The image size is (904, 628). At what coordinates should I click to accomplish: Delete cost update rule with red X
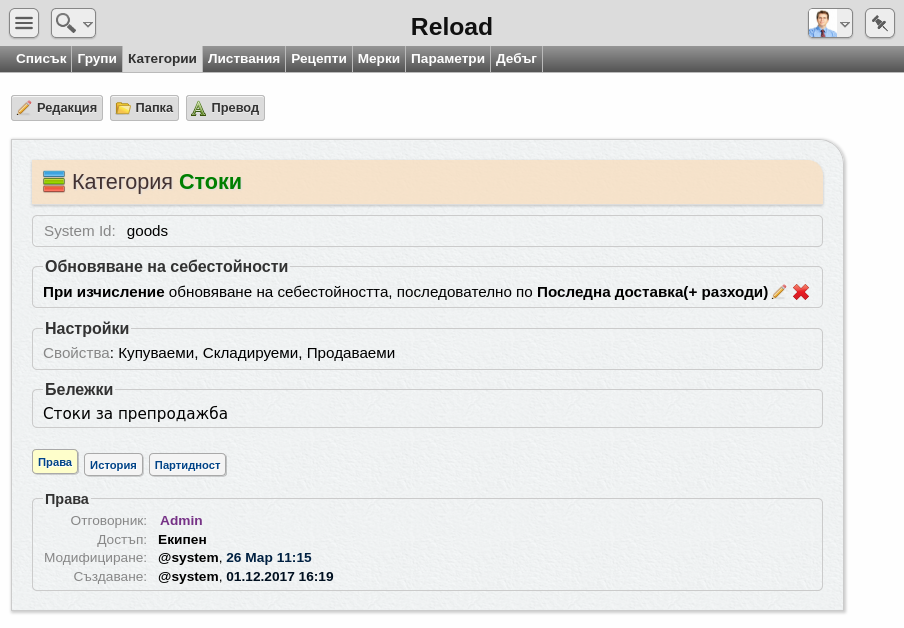pyautogui.click(x=801, y=292)
